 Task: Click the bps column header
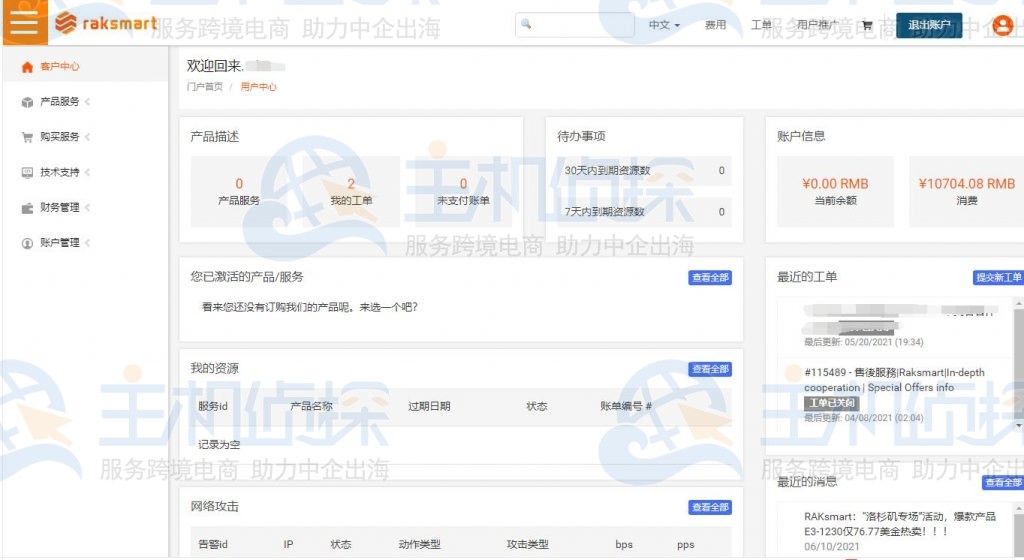[624, 544]
